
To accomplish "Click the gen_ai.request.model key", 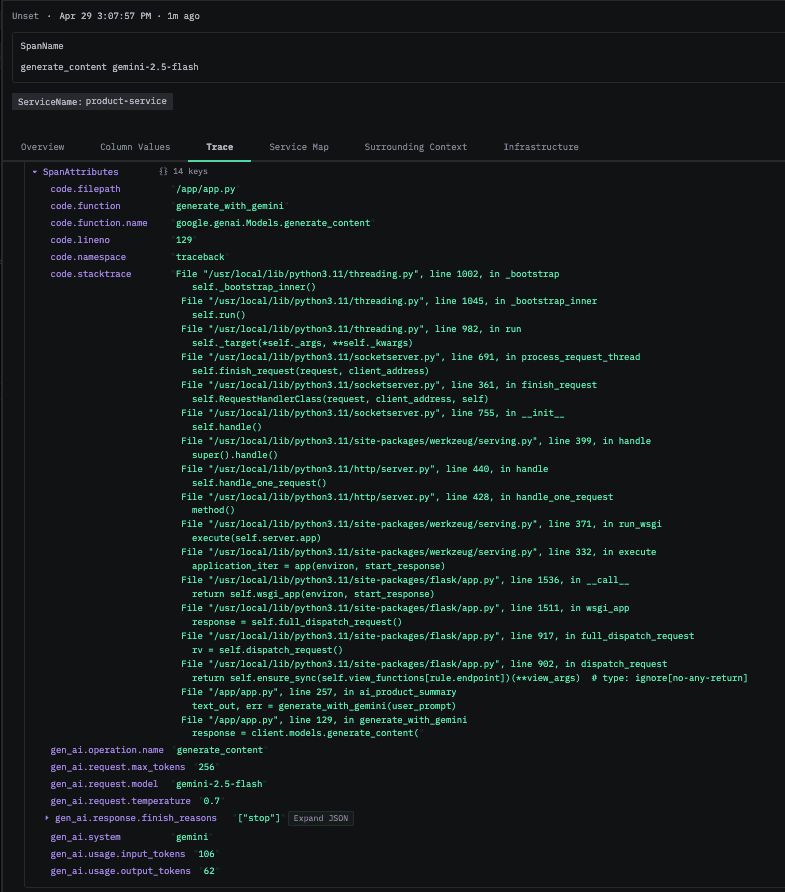I will [x=104, y=784].
